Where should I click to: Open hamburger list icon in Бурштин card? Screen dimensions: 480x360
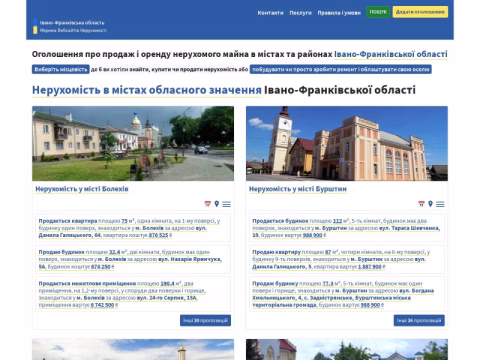pos(440,204)
